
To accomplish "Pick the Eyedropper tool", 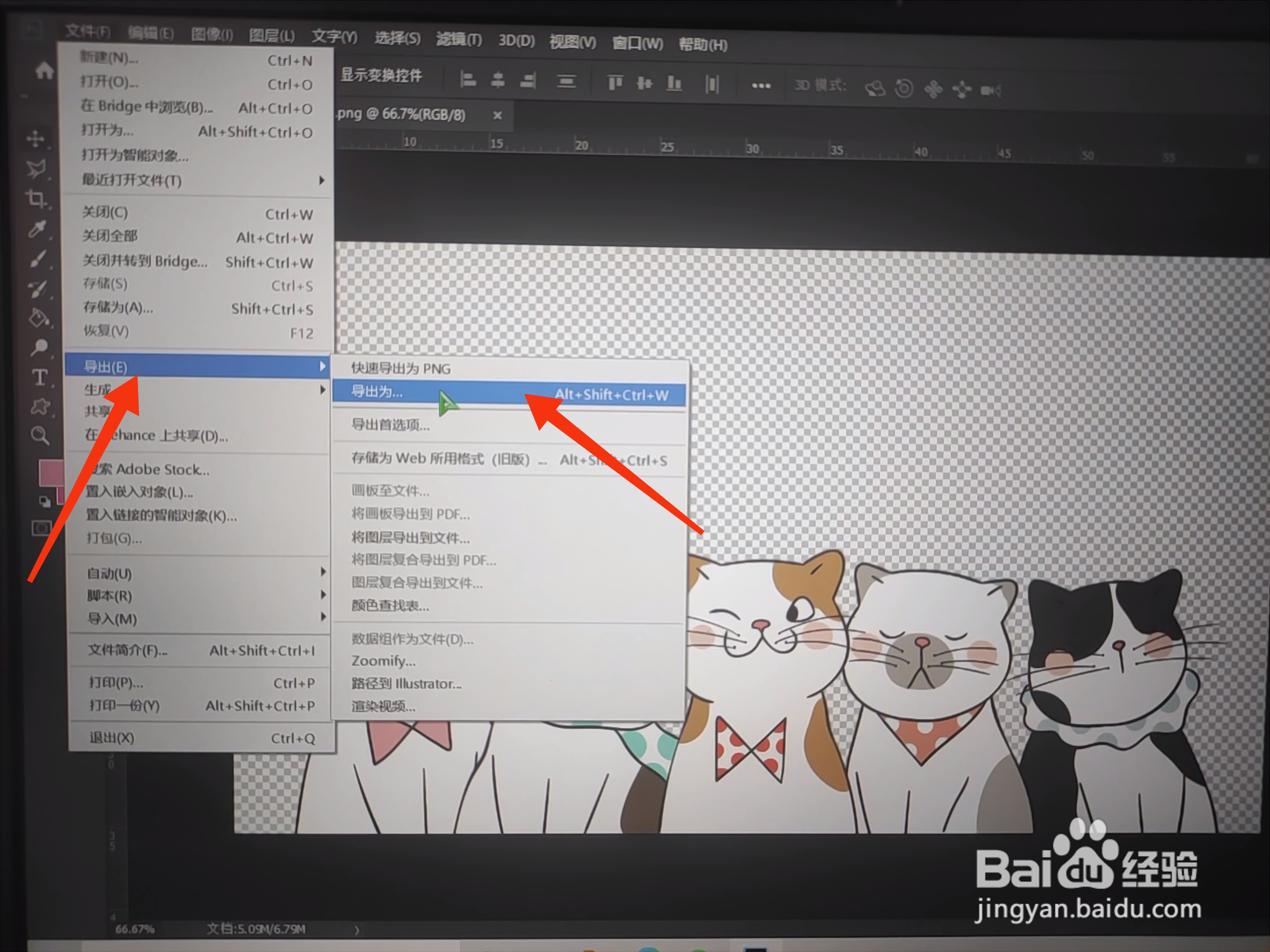I will (37, 229).
